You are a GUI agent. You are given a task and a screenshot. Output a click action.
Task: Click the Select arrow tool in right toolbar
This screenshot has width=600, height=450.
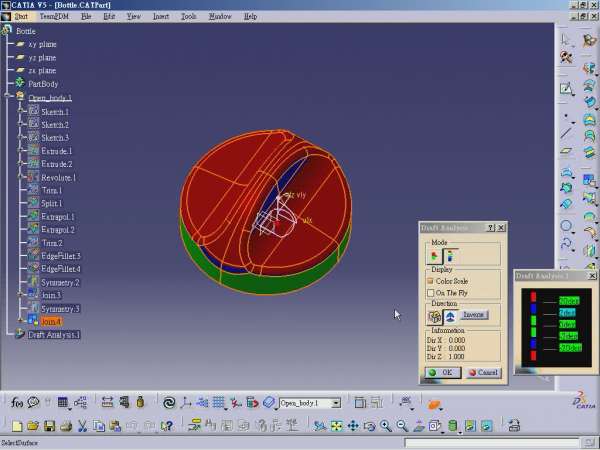tap(565, 40)
